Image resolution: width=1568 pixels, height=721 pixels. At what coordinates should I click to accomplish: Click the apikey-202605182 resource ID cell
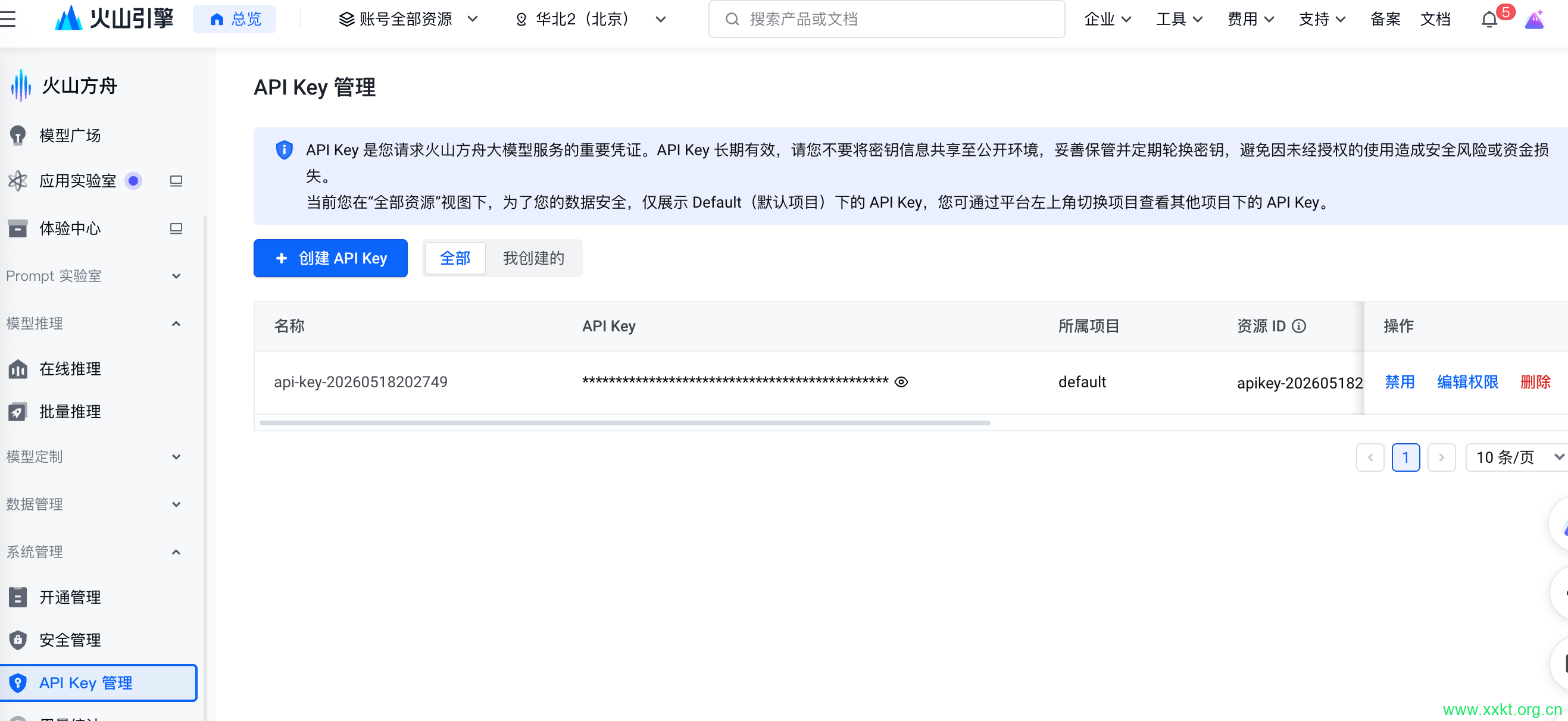coord(1300,383)
